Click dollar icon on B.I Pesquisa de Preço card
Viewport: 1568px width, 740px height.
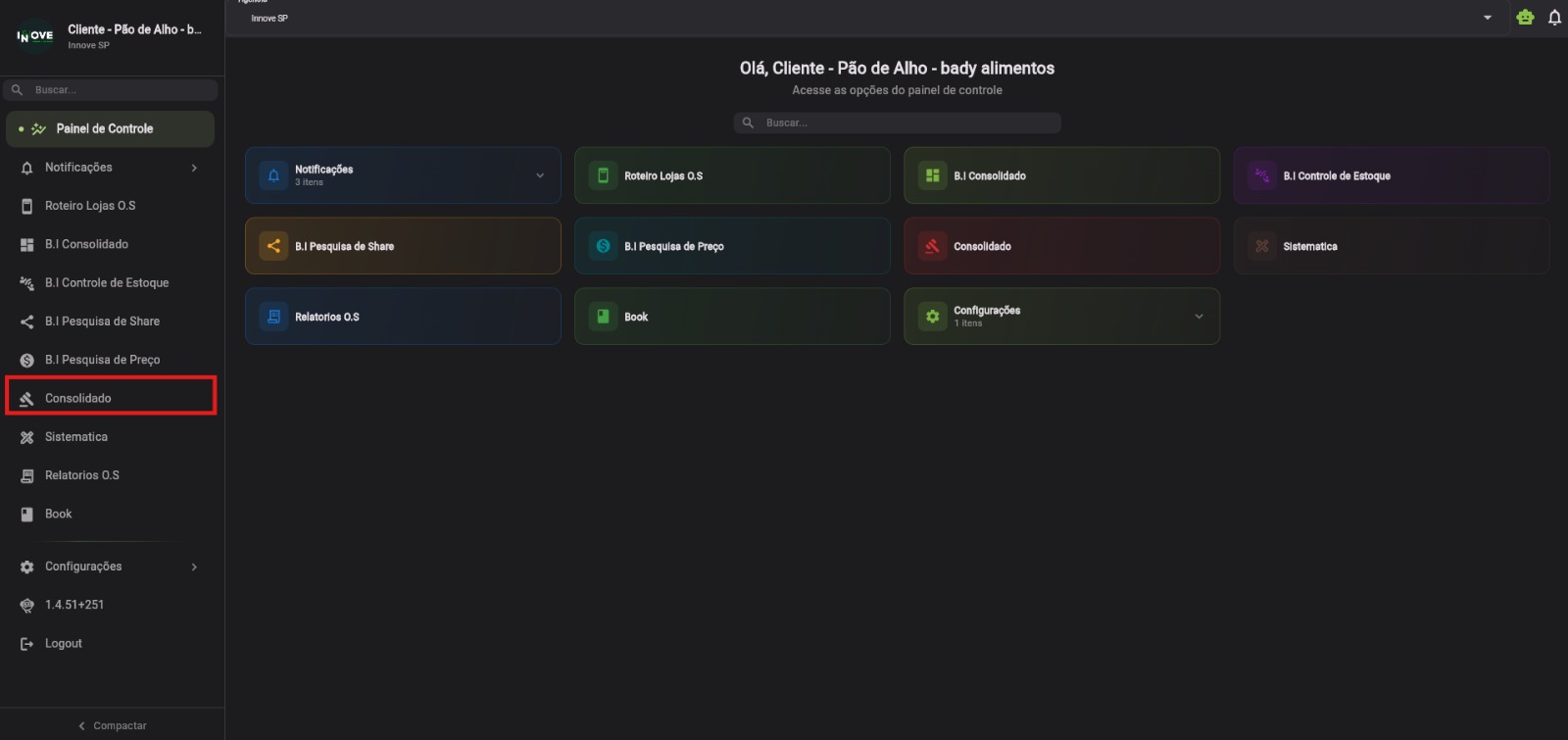603,246
